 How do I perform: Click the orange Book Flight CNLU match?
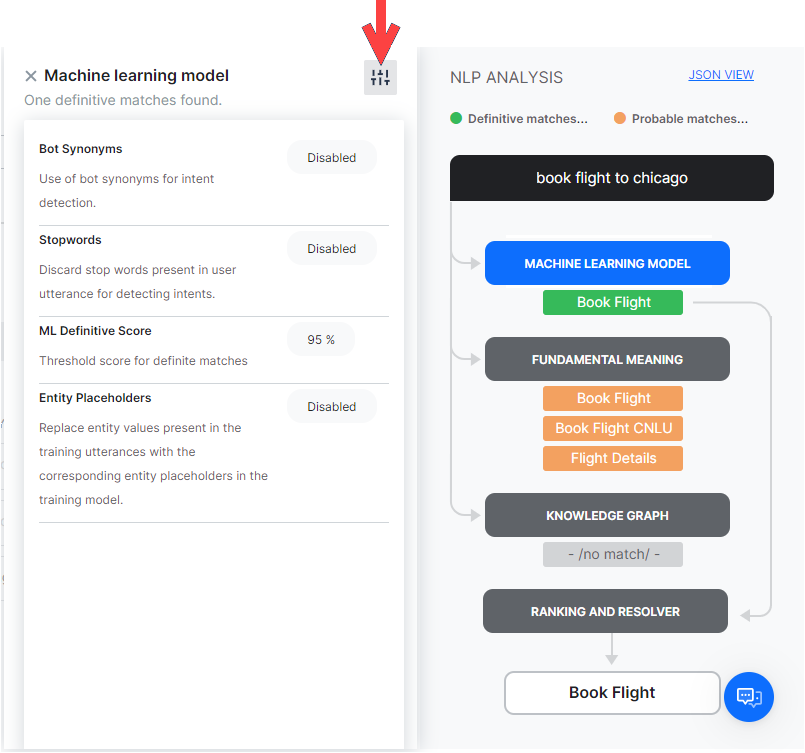(x=613, y=428)
